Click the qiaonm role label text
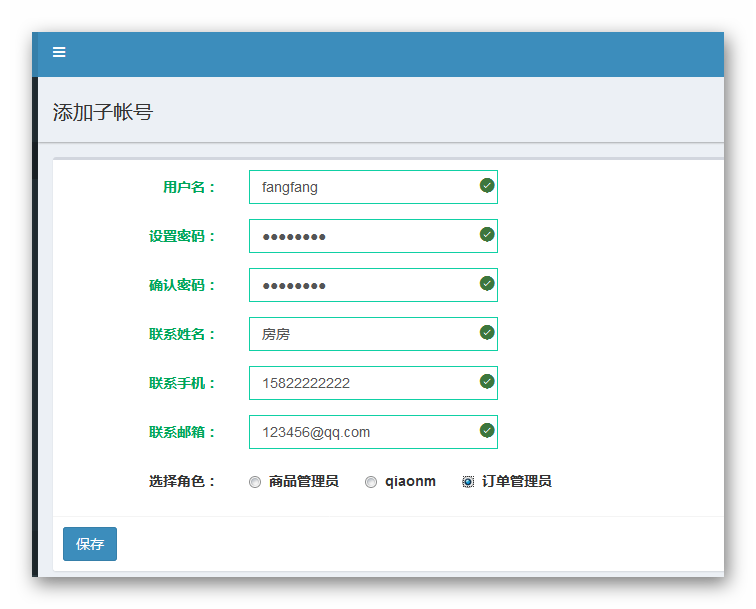 (410, 481)
